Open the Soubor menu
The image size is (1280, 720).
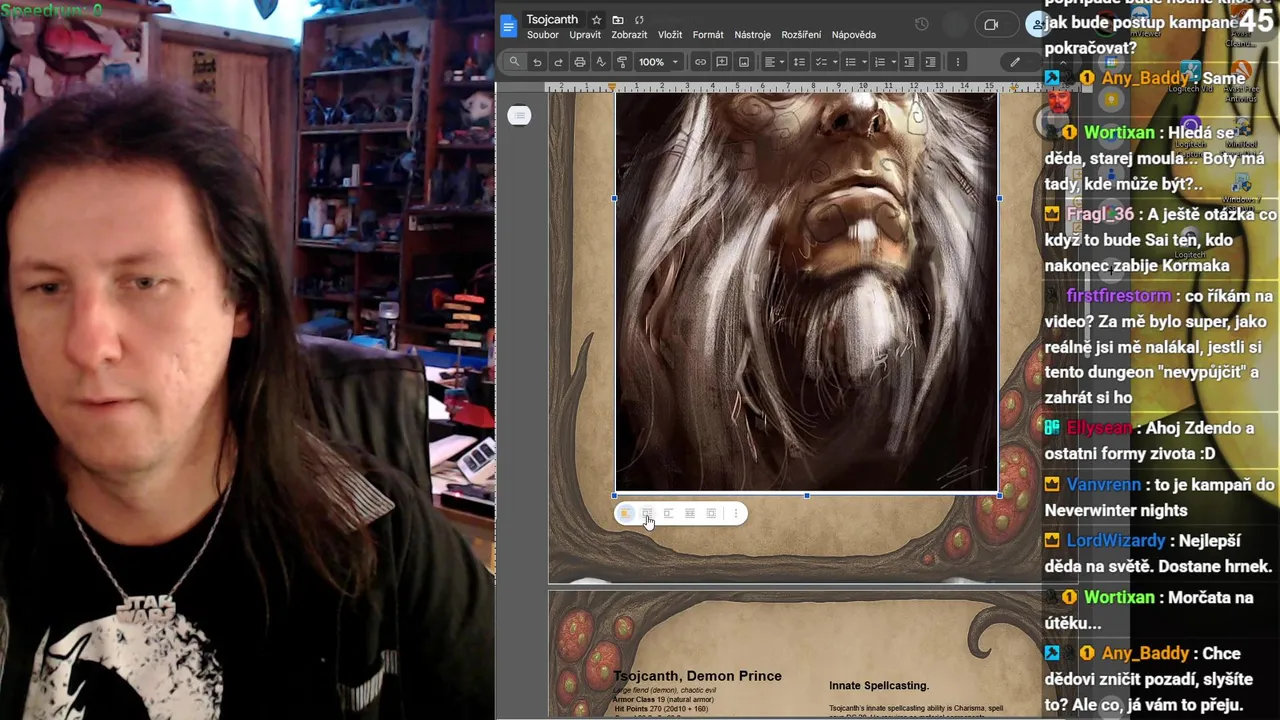pos(543,35)
